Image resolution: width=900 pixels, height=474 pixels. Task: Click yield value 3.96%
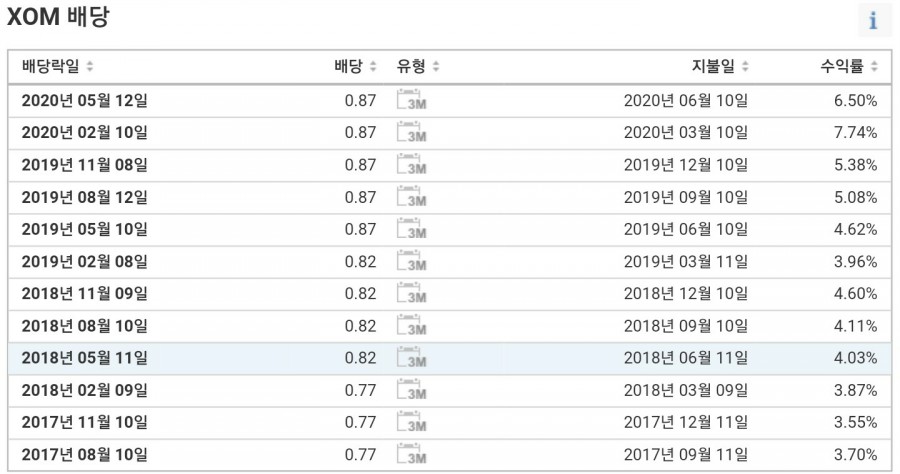(855, 261)
